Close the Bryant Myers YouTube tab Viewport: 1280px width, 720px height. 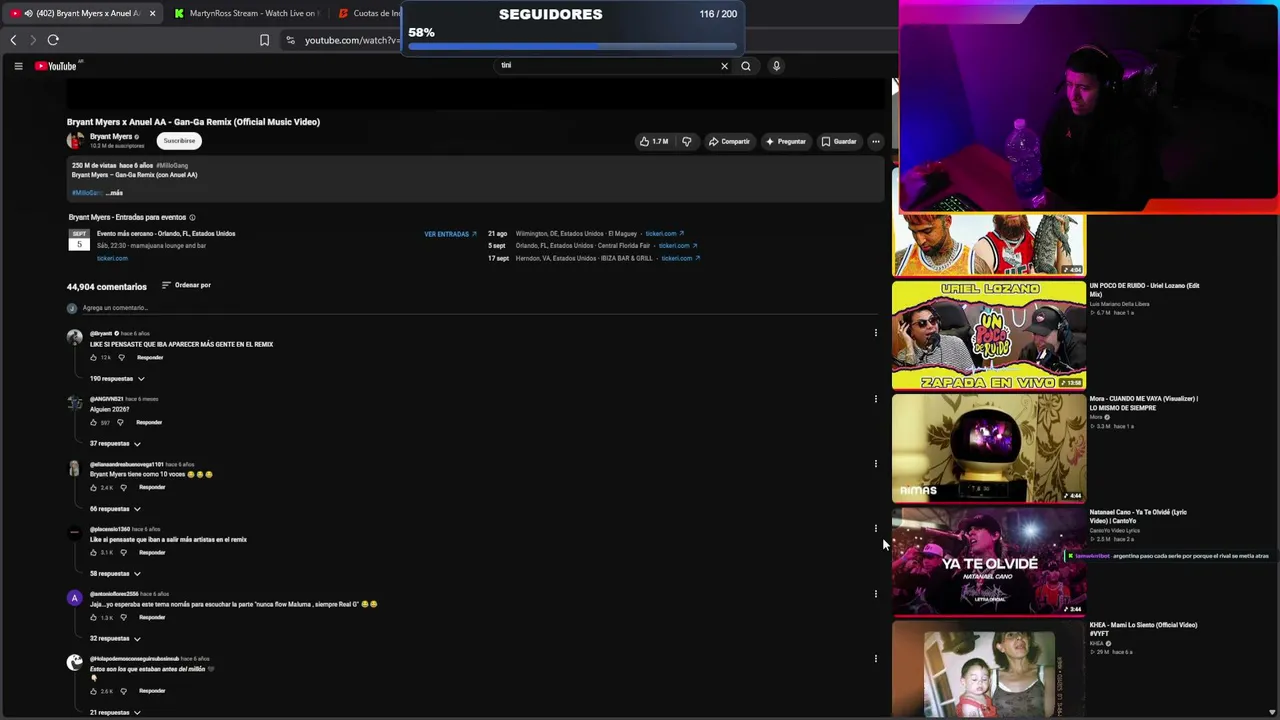(x=152, y=13)
